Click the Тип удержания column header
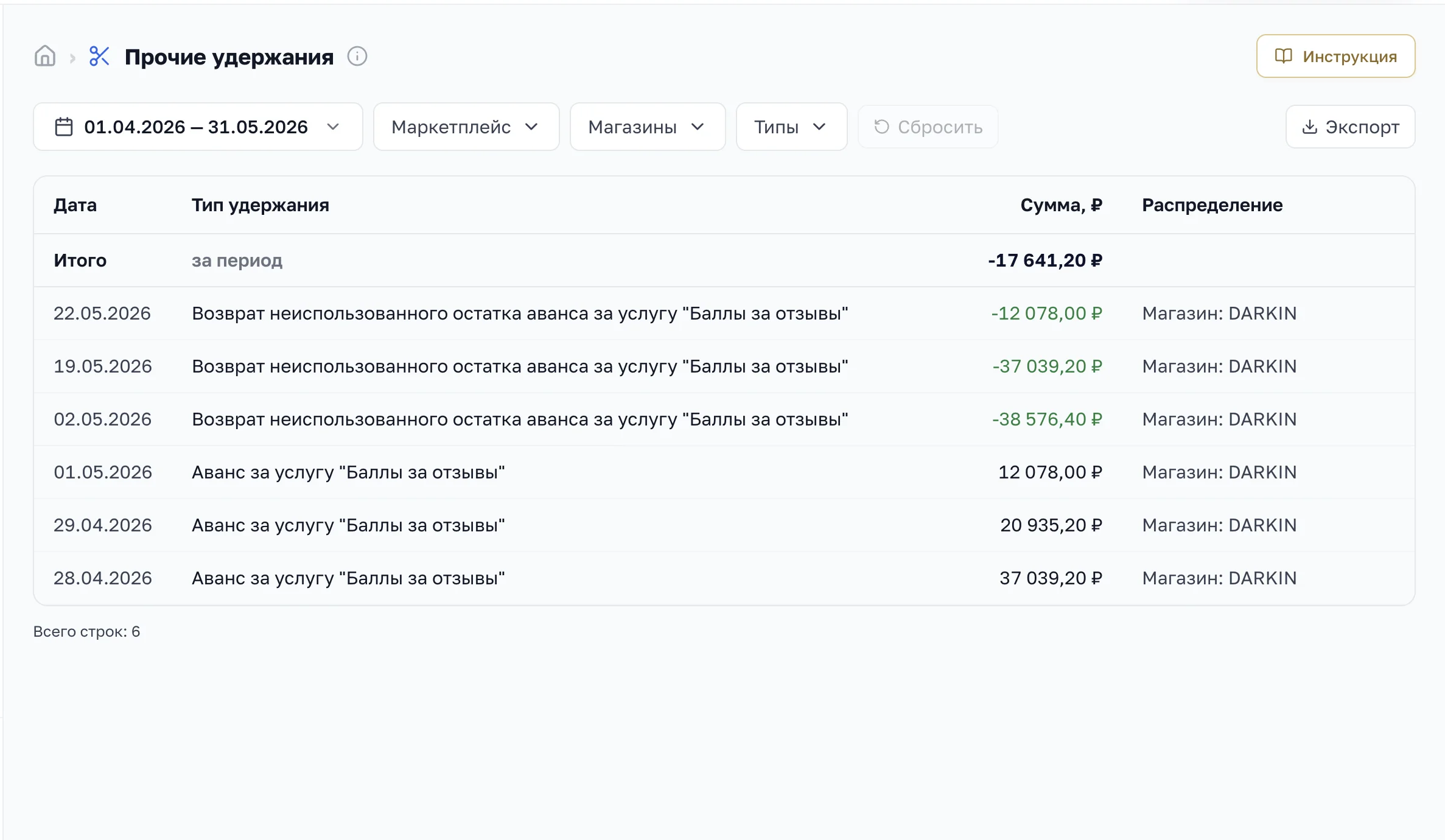The height and width of the screenshot is (840, 1445). pyautogui.click(x=261, y=205)
